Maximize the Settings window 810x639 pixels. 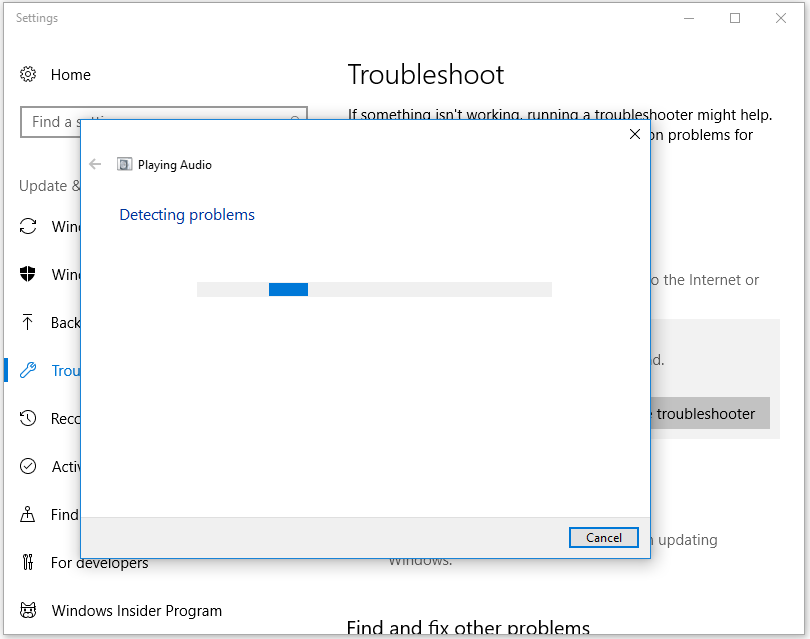pos(735,19)
